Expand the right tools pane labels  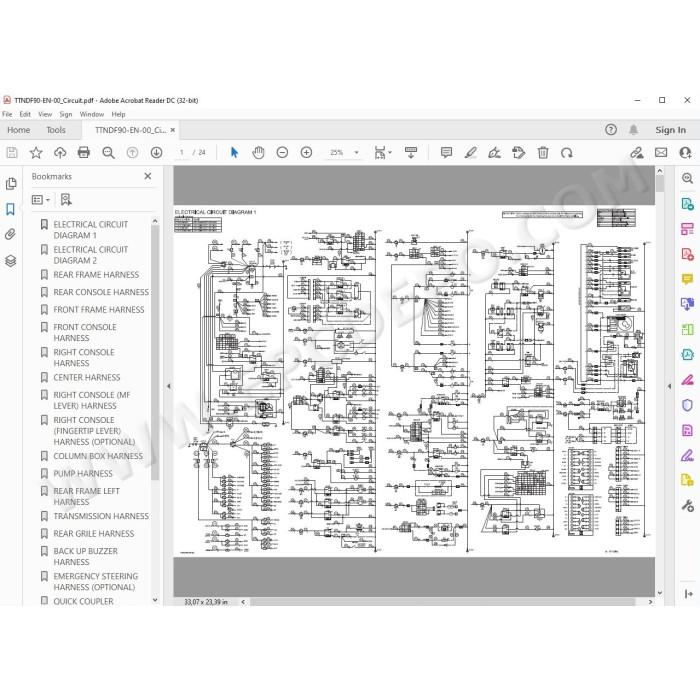[688, 594]
